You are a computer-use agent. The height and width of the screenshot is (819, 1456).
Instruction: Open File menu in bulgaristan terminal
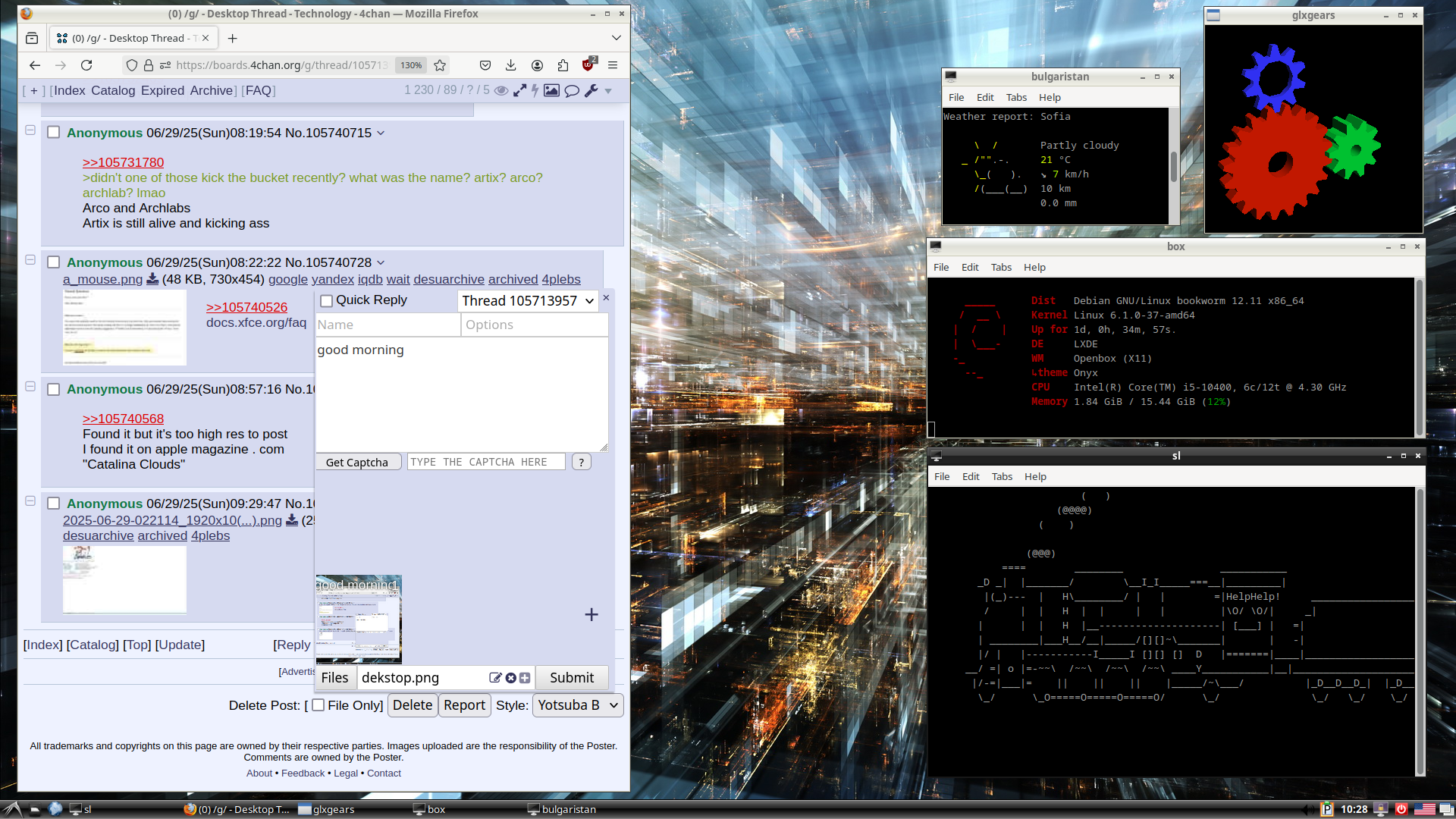click(956, 97)
